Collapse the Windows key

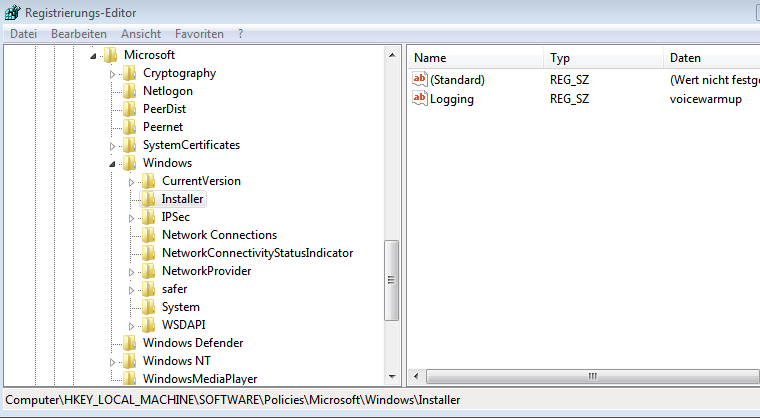[112, 164]
